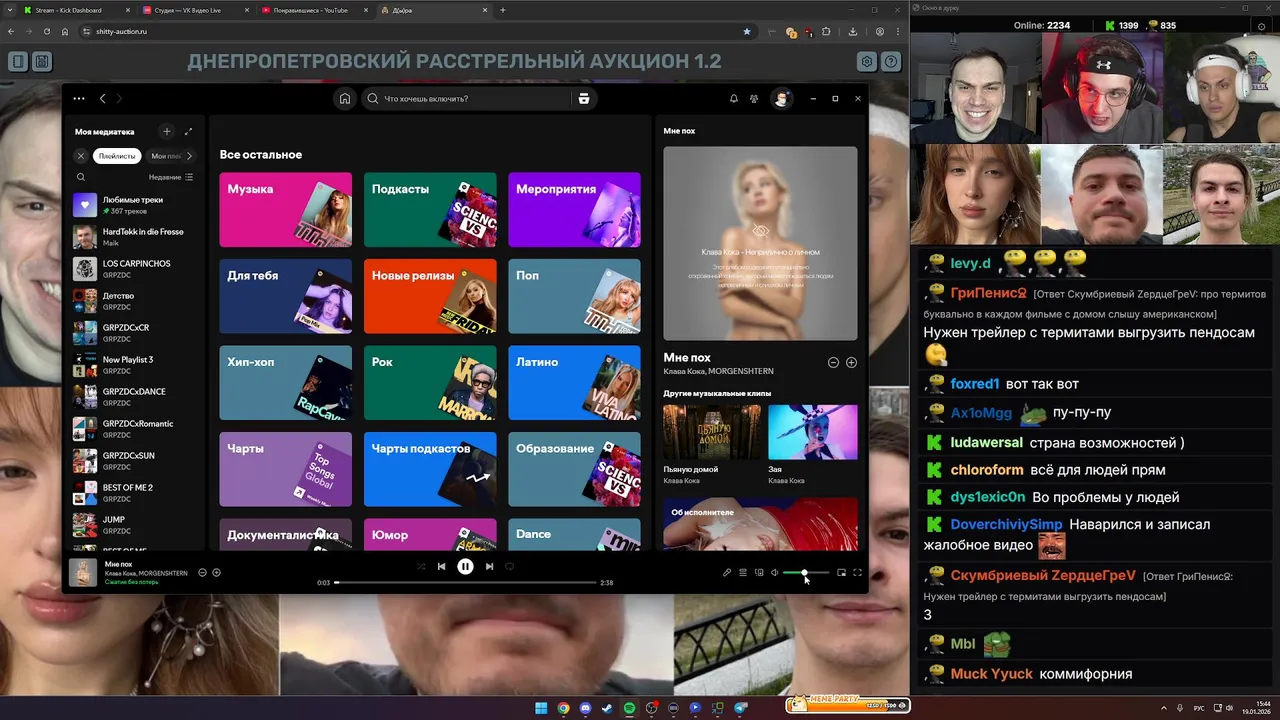This screenshot has width=1280, height=720.
Task: Open the Музыка category tile
Action: point(286,210)
